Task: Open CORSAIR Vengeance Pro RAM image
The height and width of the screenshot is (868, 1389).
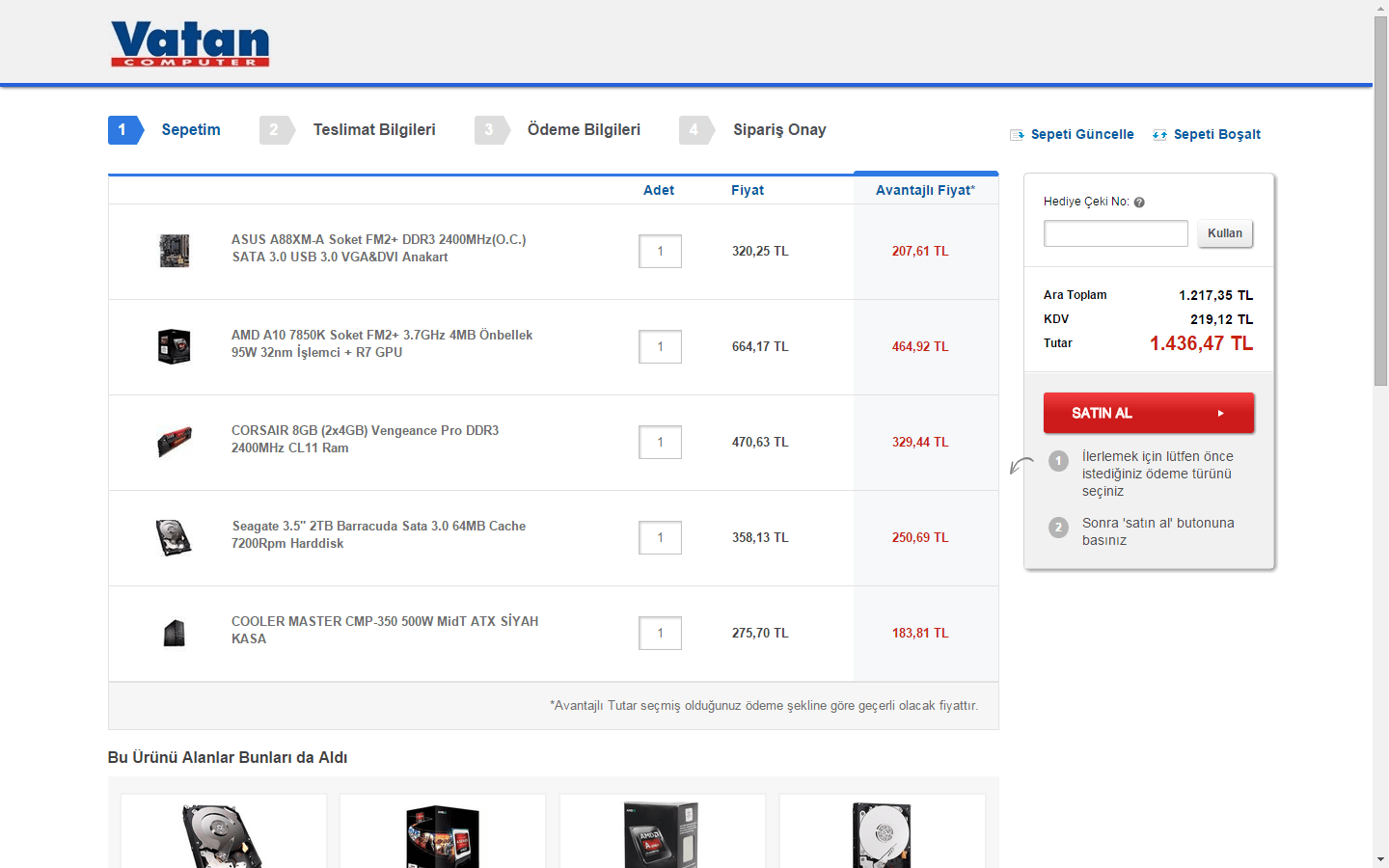Action: coord(175,442)
